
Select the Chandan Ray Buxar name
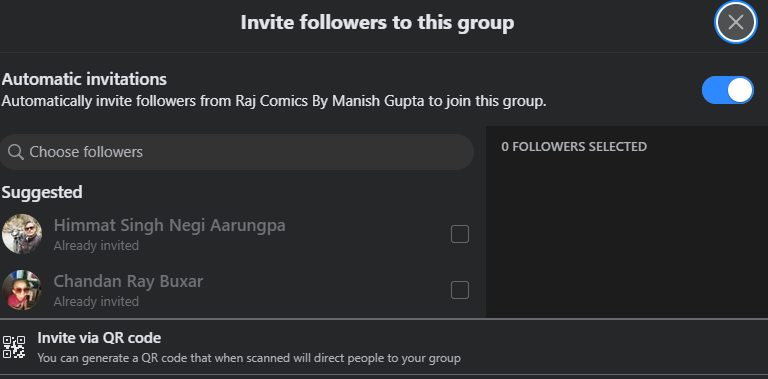[128, 281]
